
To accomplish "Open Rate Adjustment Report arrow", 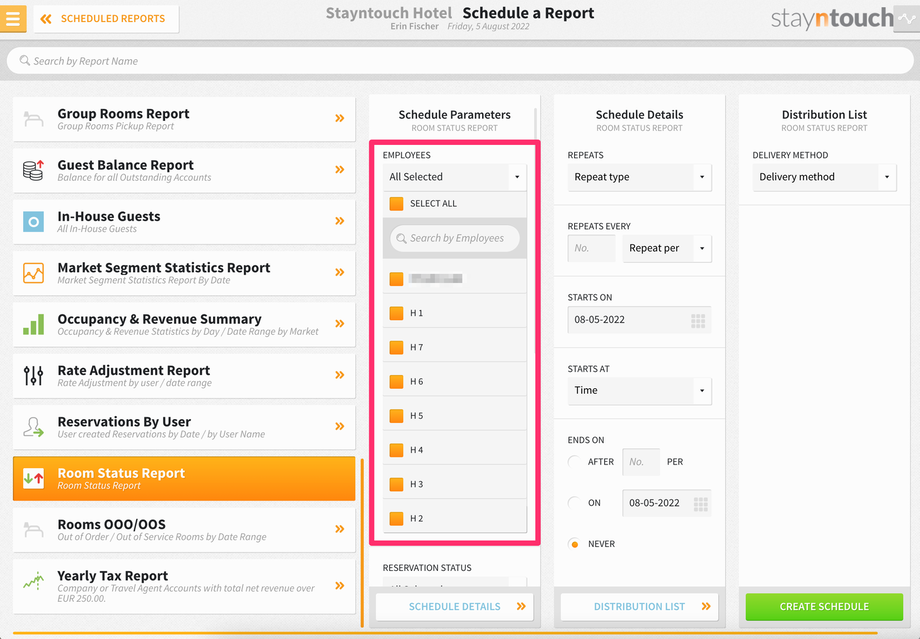I will click(340, 375).
